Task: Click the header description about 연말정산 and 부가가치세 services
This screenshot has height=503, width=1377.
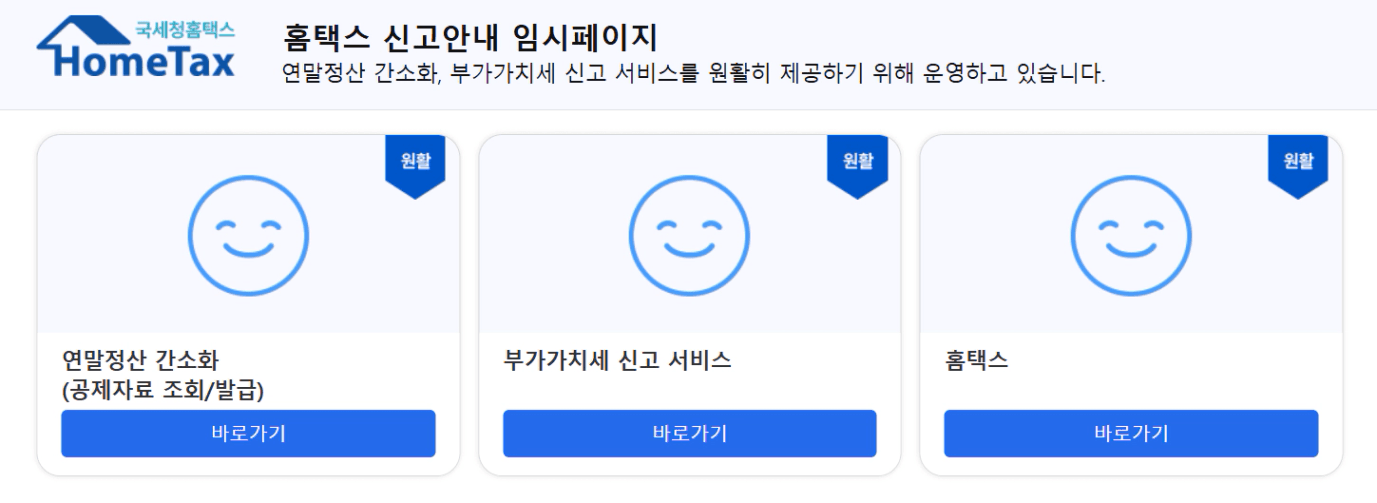Action: tap(696, 75)
